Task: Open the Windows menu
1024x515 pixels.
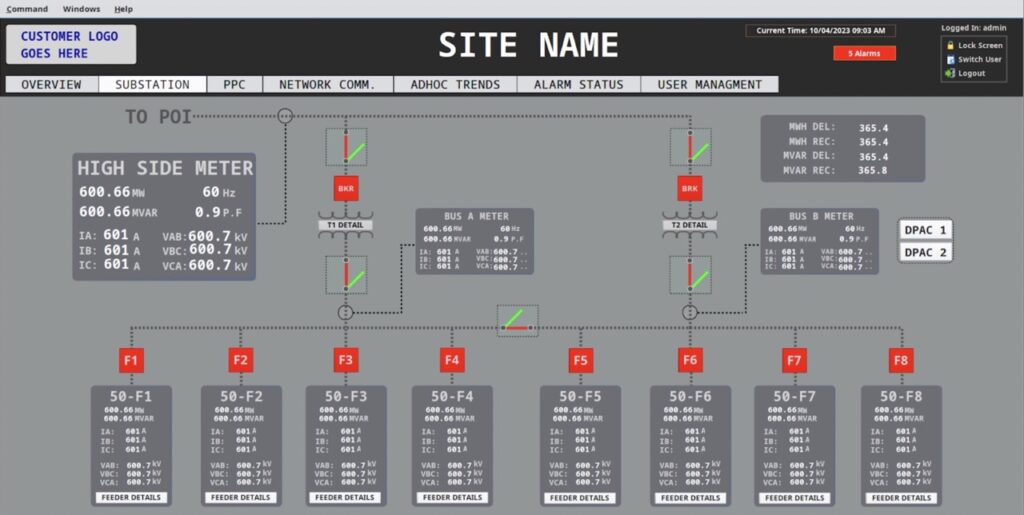Action: pyautogui.click(x=81, y=9)
